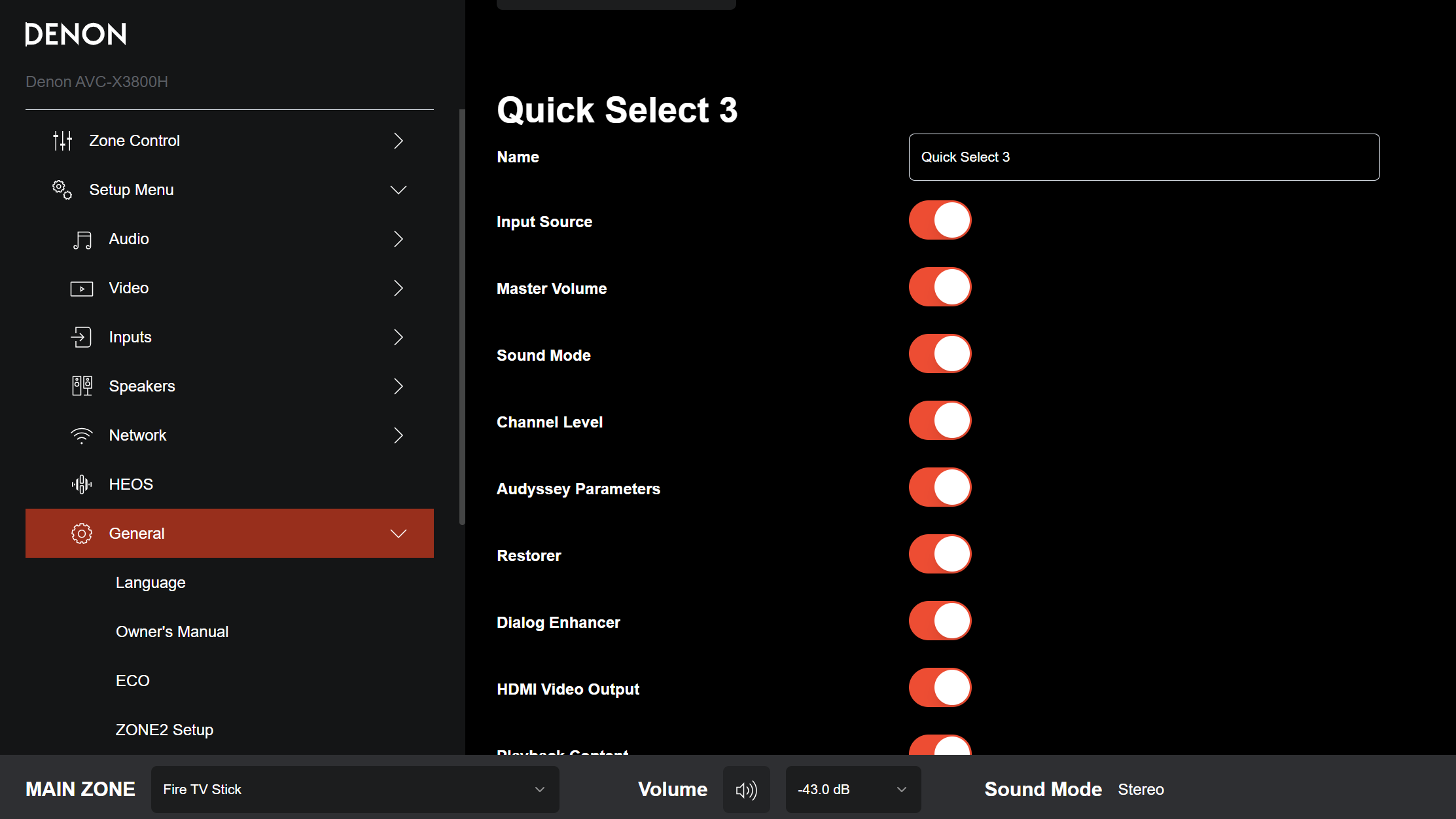Select the ECO menu entry
Screen dimensions: 1456x819
pos(133,681)
